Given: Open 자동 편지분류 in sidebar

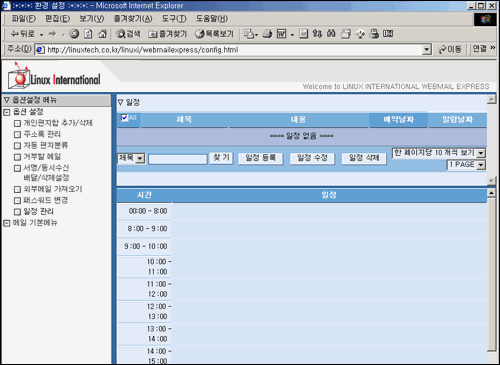Looking at the screenshot, I should 46,145.
